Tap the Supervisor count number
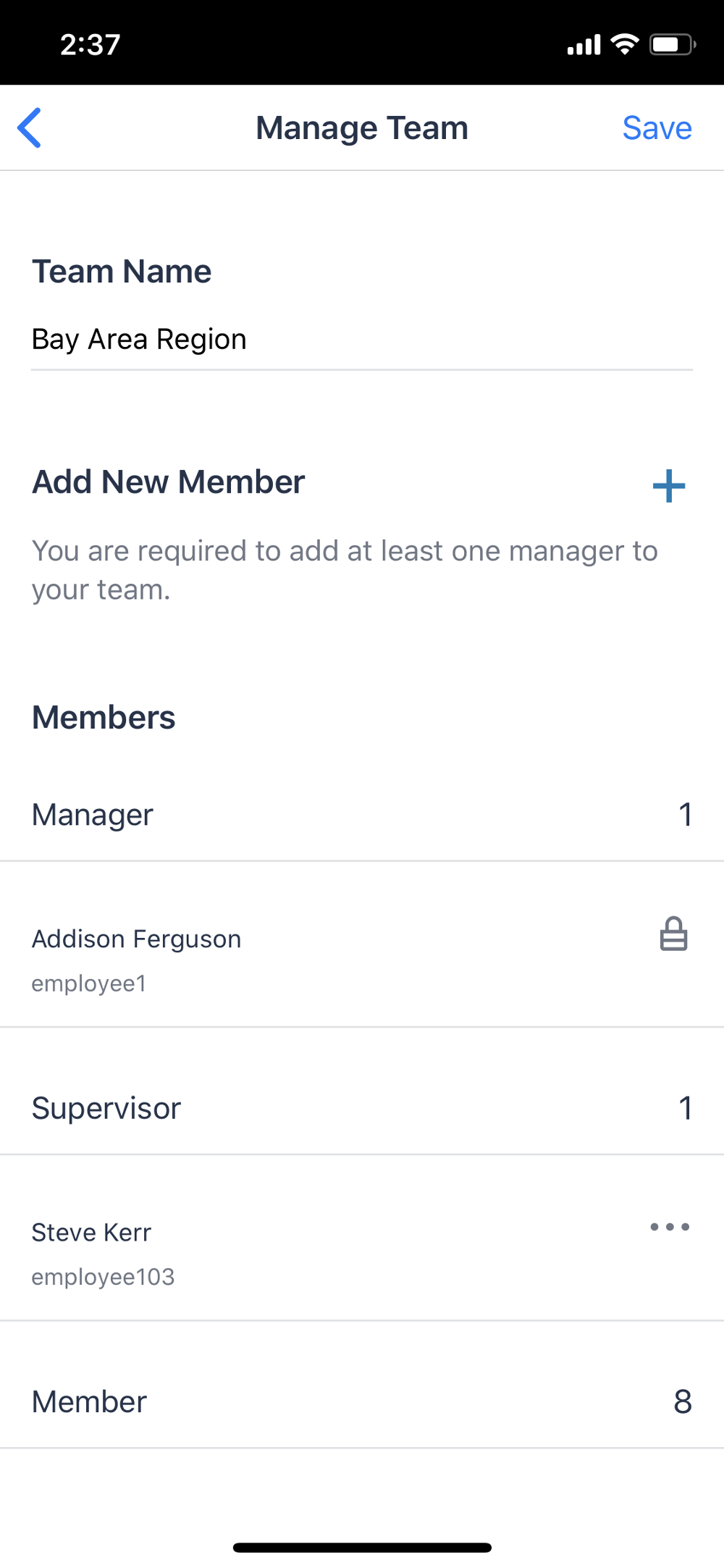Viewport: 724px width, 1568px height. point(685,1109)
